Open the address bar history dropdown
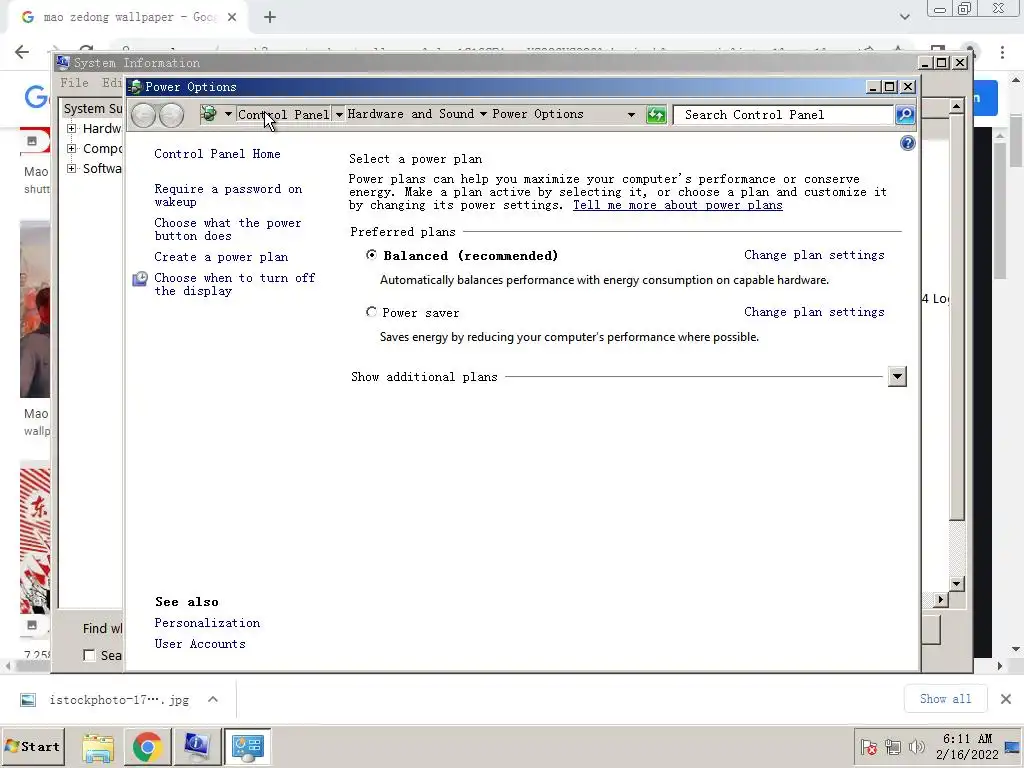This screenshot has width=1024, height=768. point(631,115)
